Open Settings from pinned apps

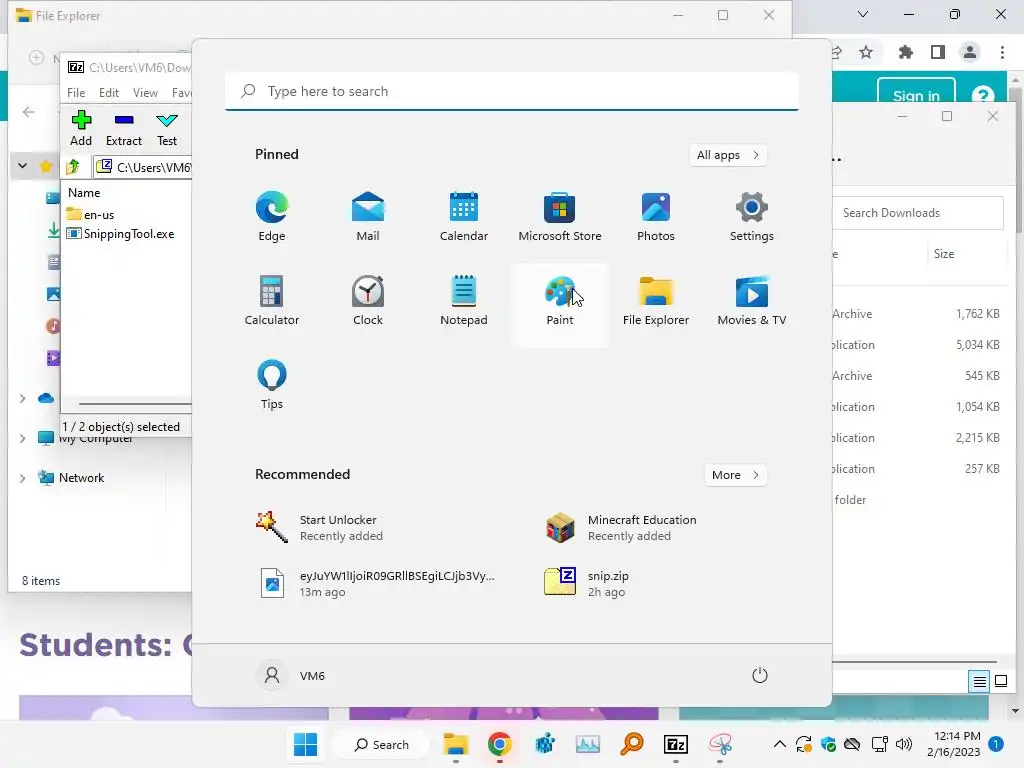click(x=752, y=217)
